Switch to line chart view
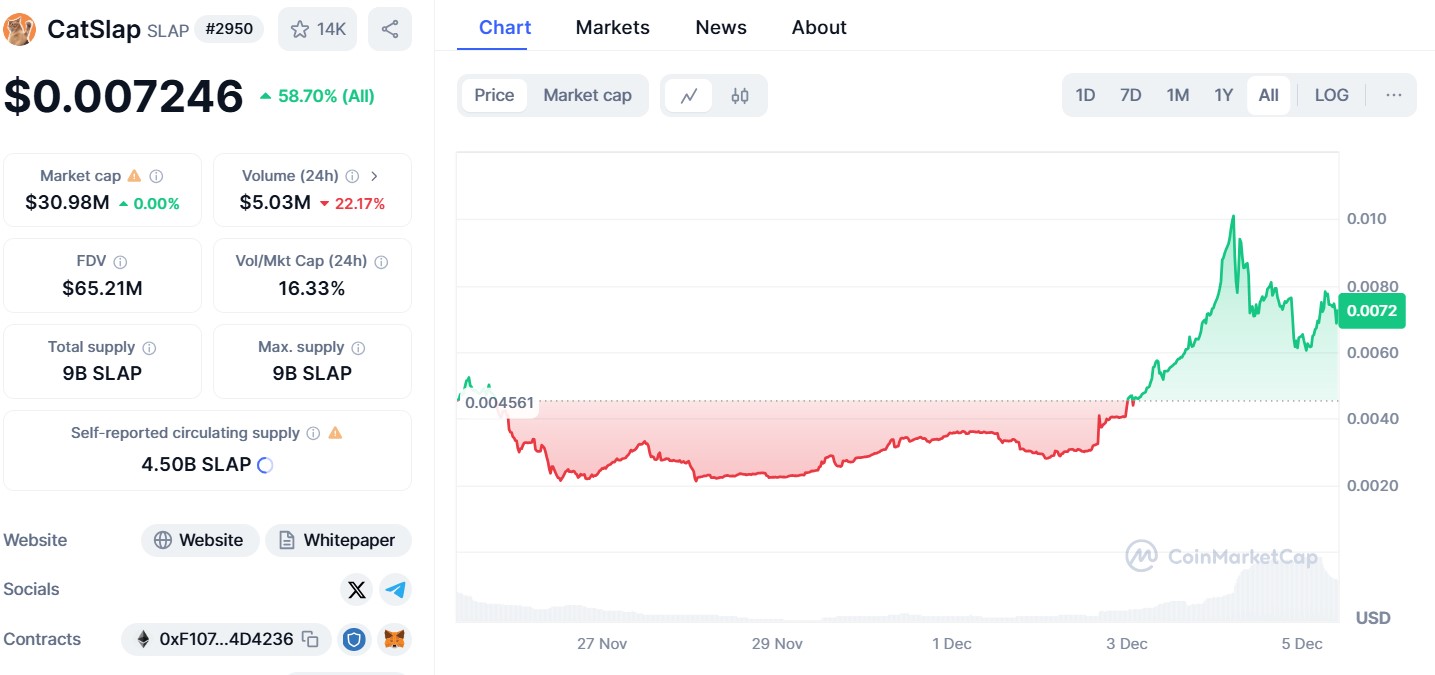Viewport: 1435px width, 675px height. pos(689,96)
